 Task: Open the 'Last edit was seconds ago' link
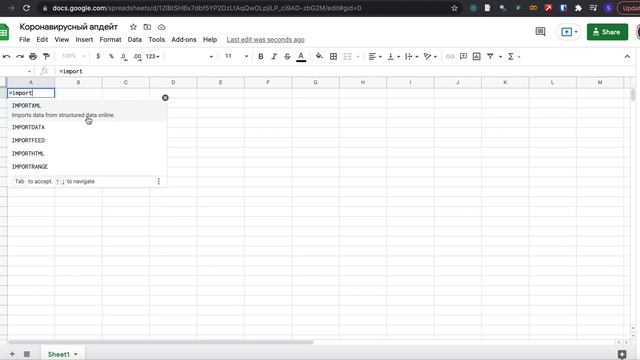coord(266,40)
